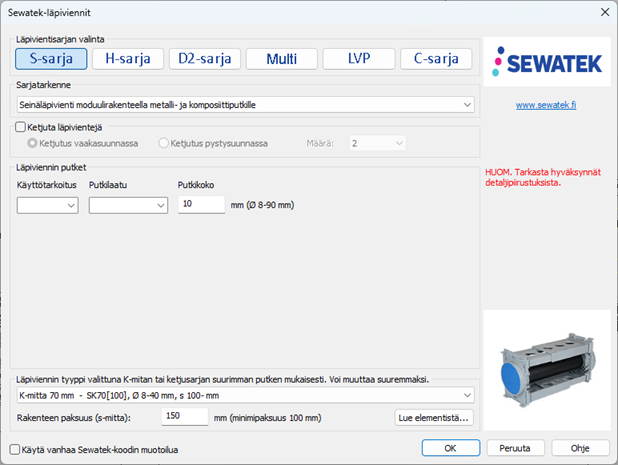Viewport: 618px width, 465px height.
Task: Click the Sewatek logo image
Action: point(545,64)
